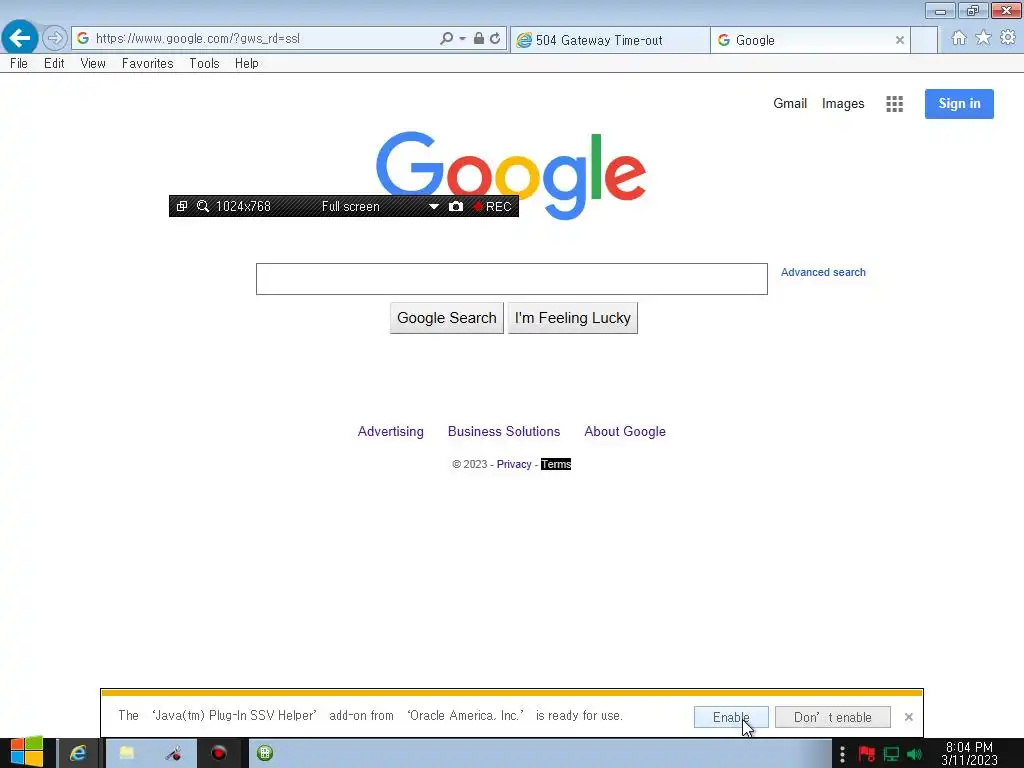
Task: Open the Privacy link
Action: coord(514,464)
